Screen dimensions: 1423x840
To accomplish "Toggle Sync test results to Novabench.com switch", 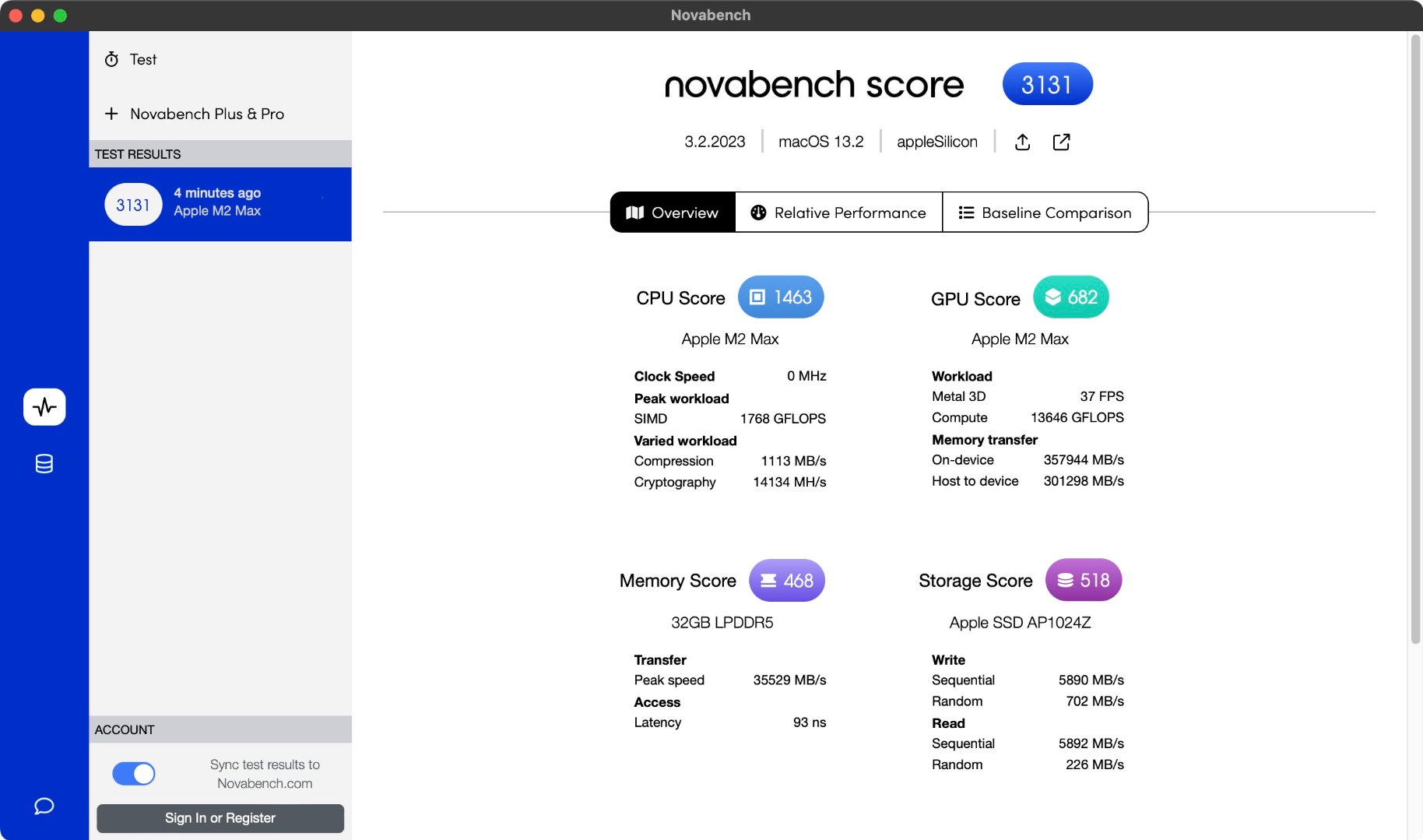I will click(x=134, y=773).
